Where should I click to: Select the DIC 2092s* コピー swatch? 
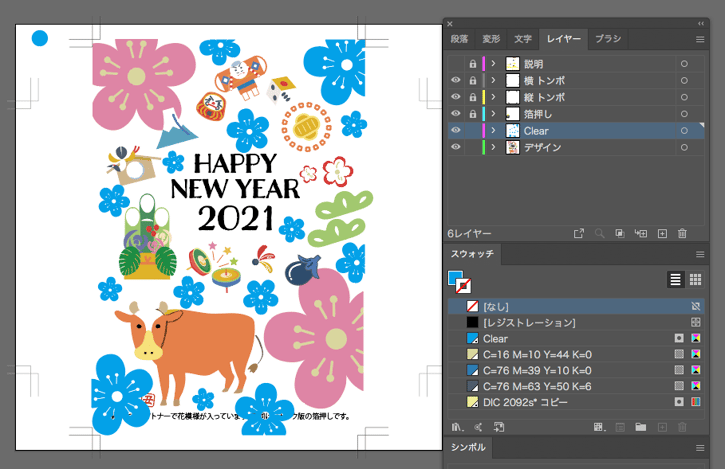(521, 402)
